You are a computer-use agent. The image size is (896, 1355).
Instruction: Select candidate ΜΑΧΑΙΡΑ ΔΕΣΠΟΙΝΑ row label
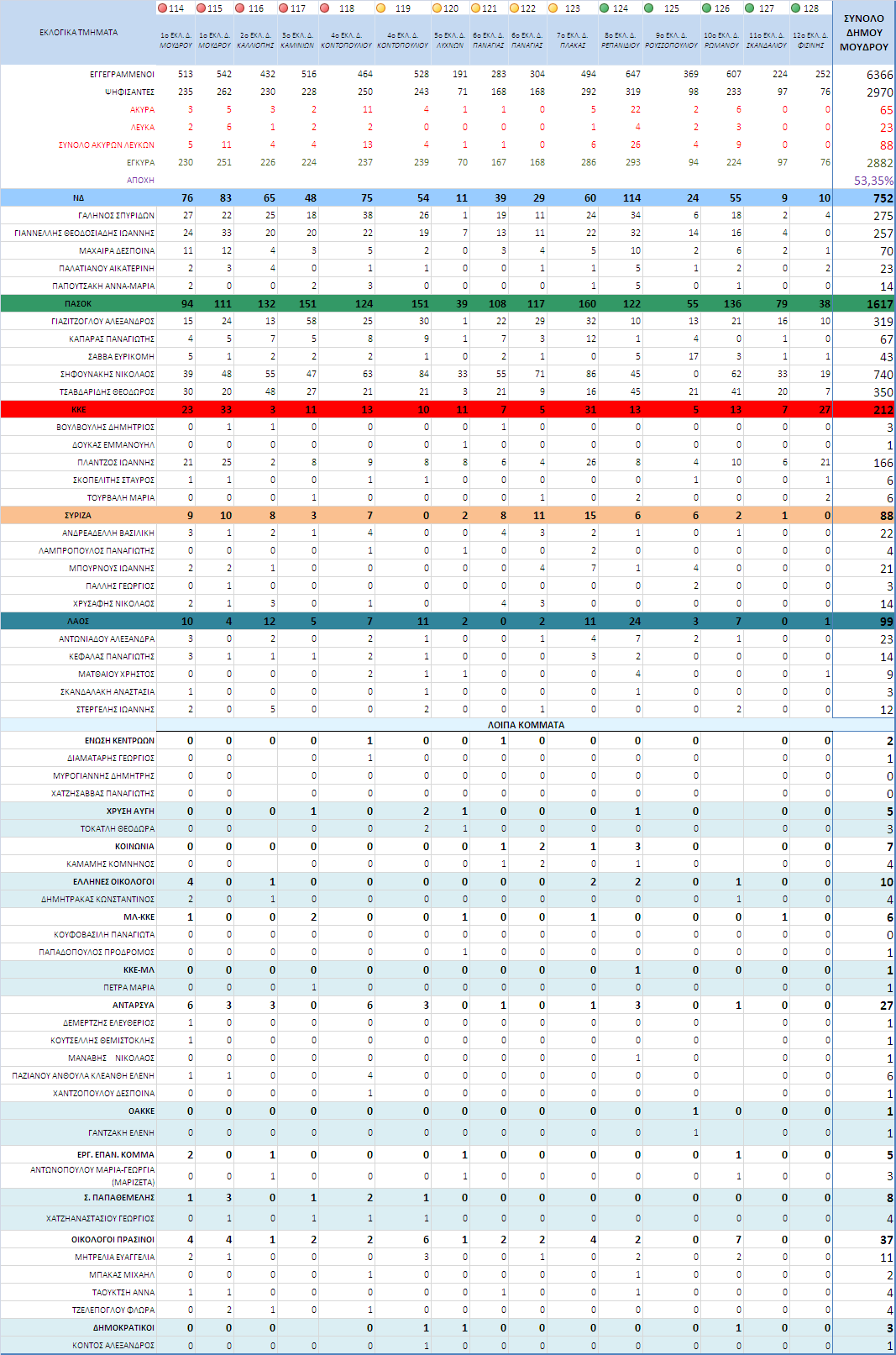pos(117,250)
